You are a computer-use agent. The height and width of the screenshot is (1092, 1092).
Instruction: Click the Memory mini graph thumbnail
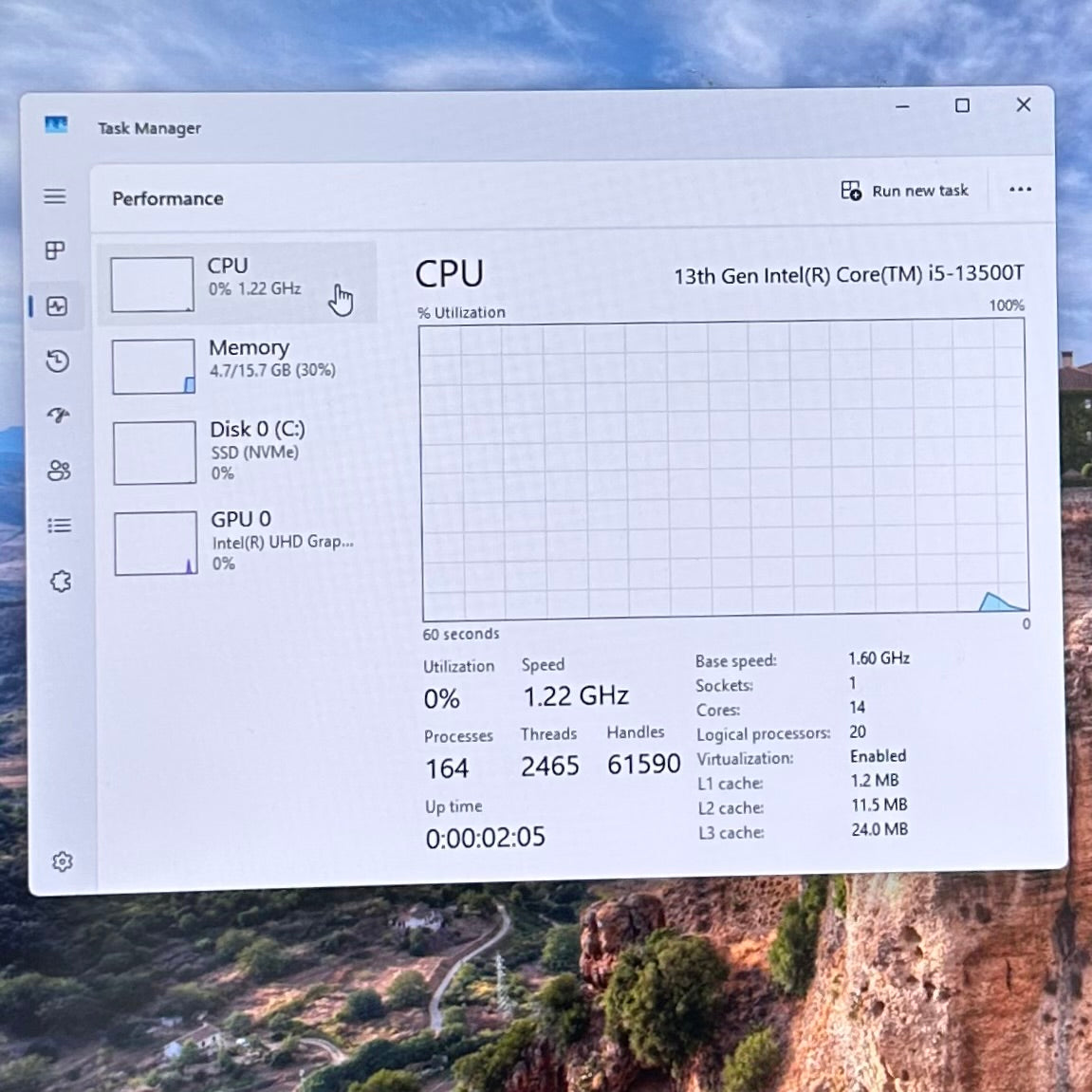[153, 366]
